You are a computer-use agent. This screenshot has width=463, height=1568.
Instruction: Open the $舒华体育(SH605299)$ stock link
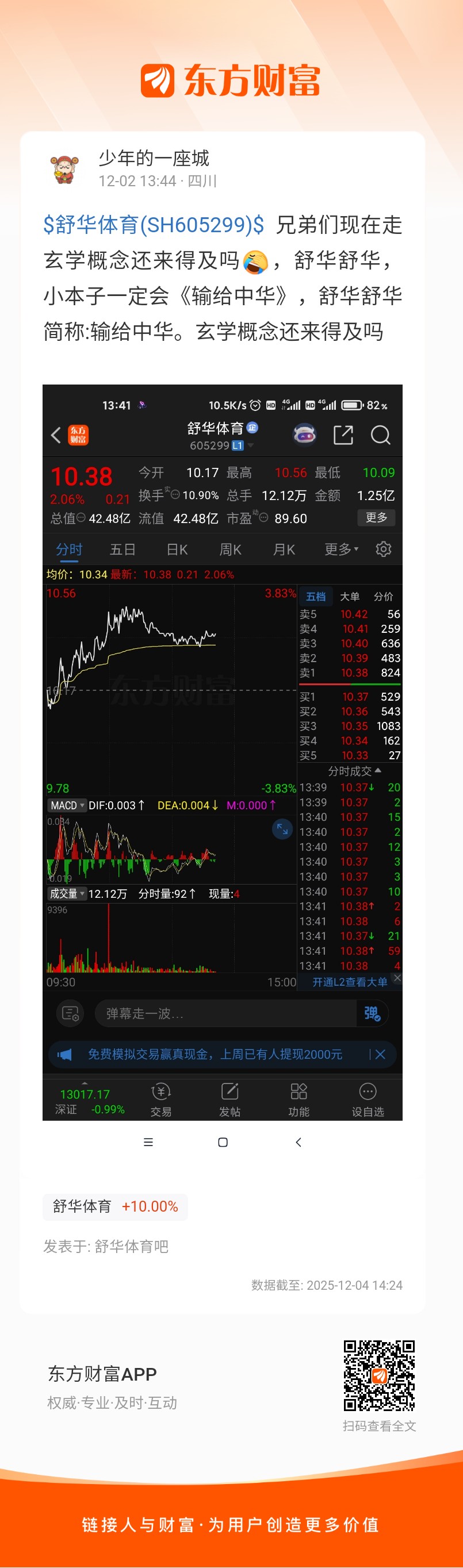[x=154, y=225]
